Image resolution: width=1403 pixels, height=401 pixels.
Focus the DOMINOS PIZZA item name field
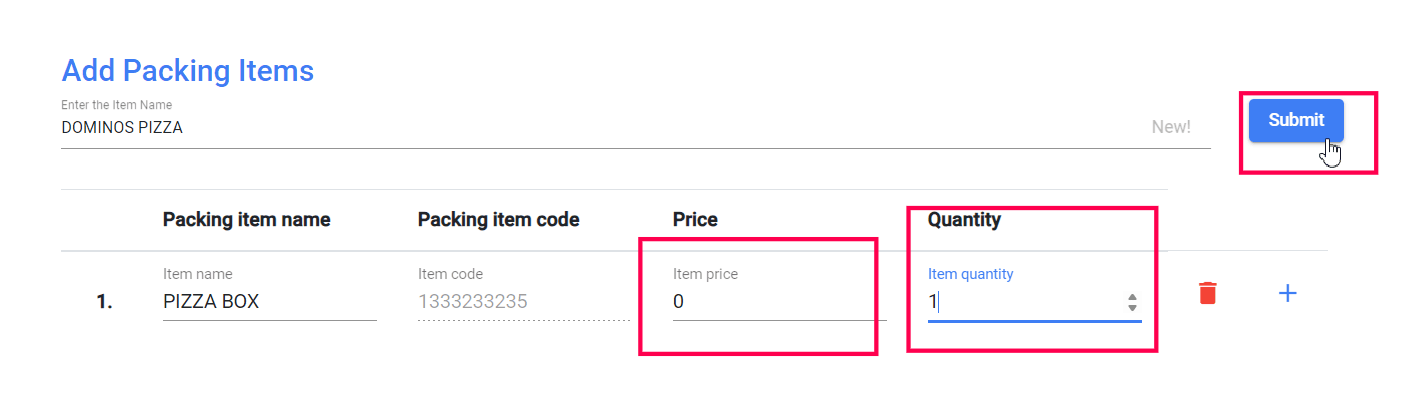[600, 128]
